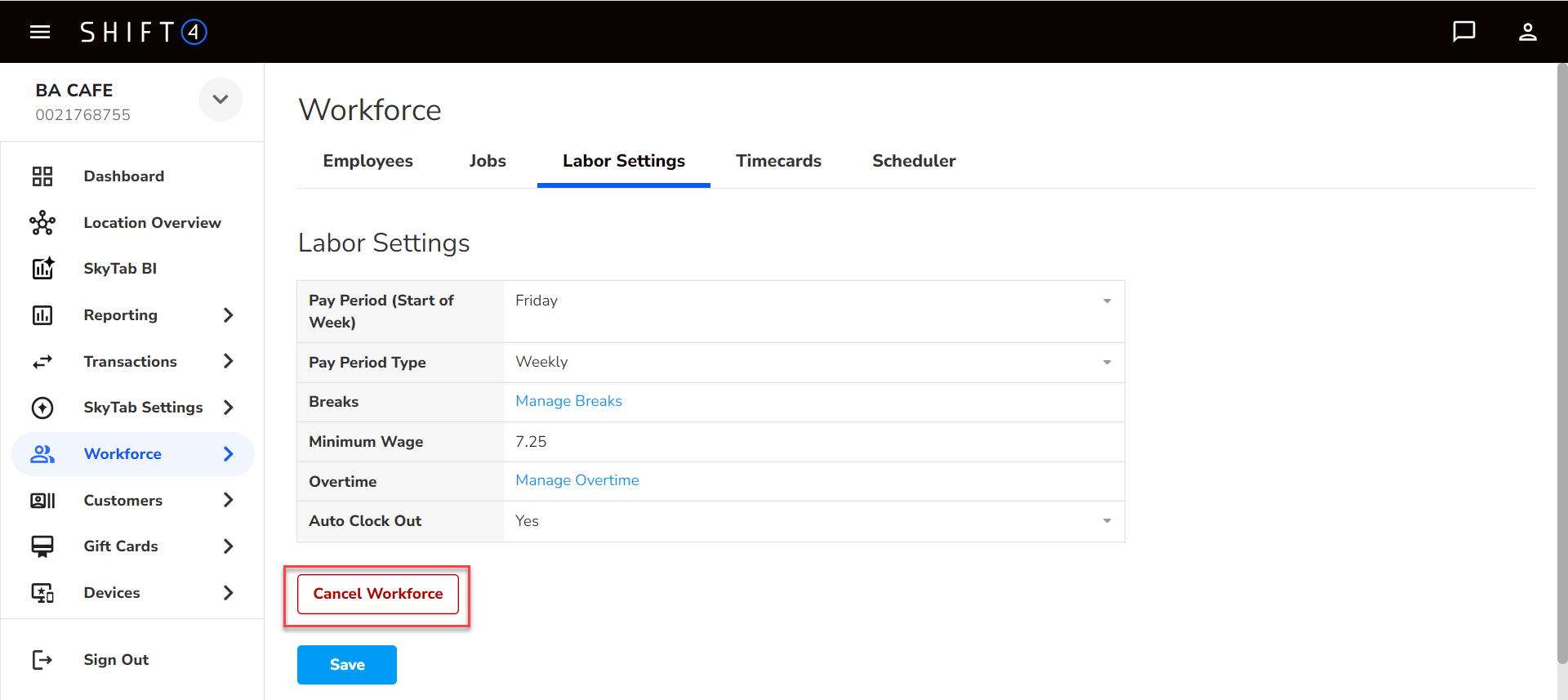Switch to the Timecards tab
The height and width of the screenshot is (700, 1568).
[x=778, y=161]
